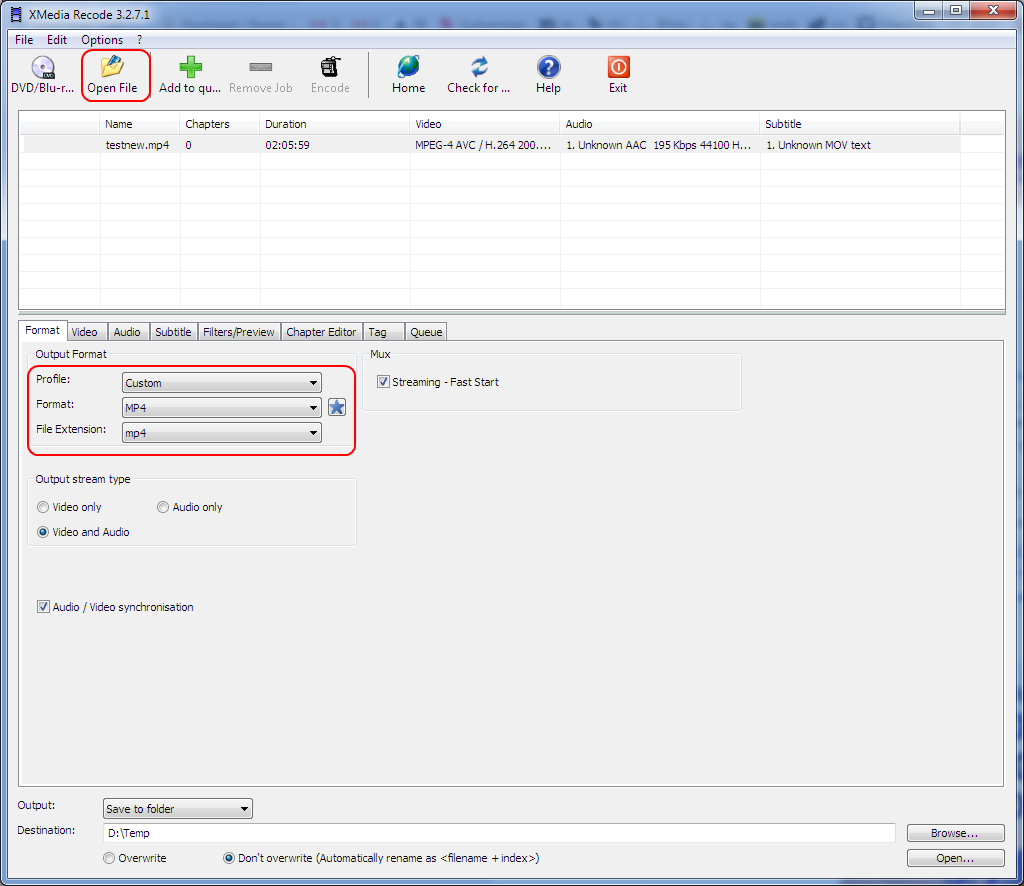Open the File menu
Screen dimensions: 1024x886
click(x=24, y=40)
